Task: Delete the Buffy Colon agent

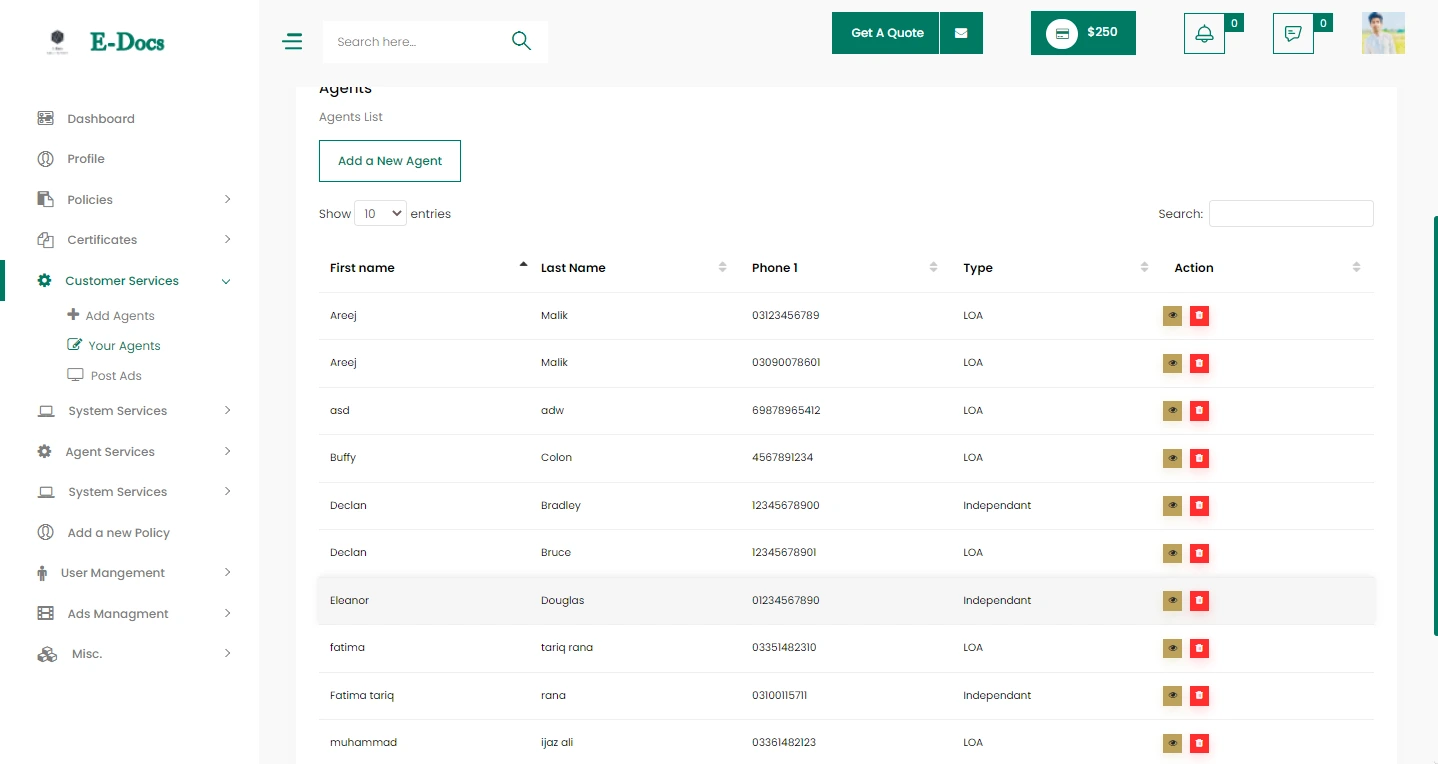Action: coord(1199,458)
